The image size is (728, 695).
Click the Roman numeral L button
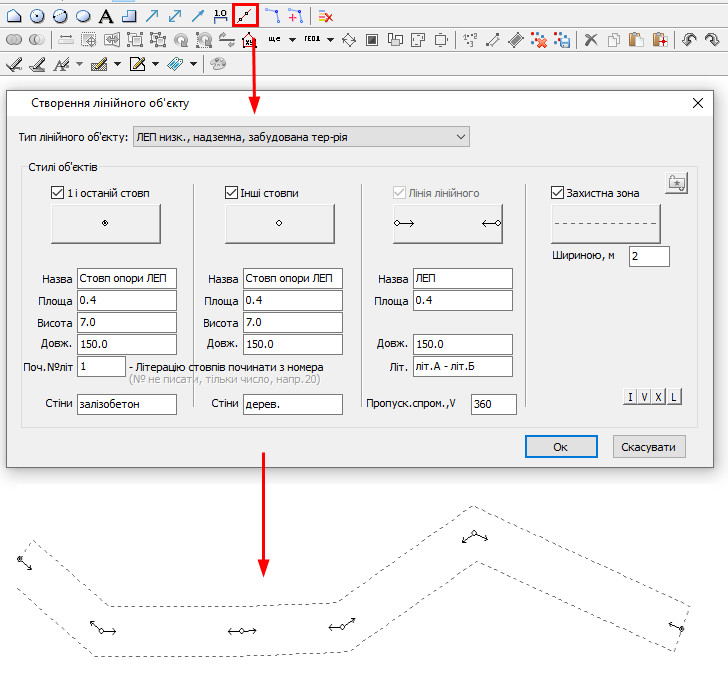(674, 397)
